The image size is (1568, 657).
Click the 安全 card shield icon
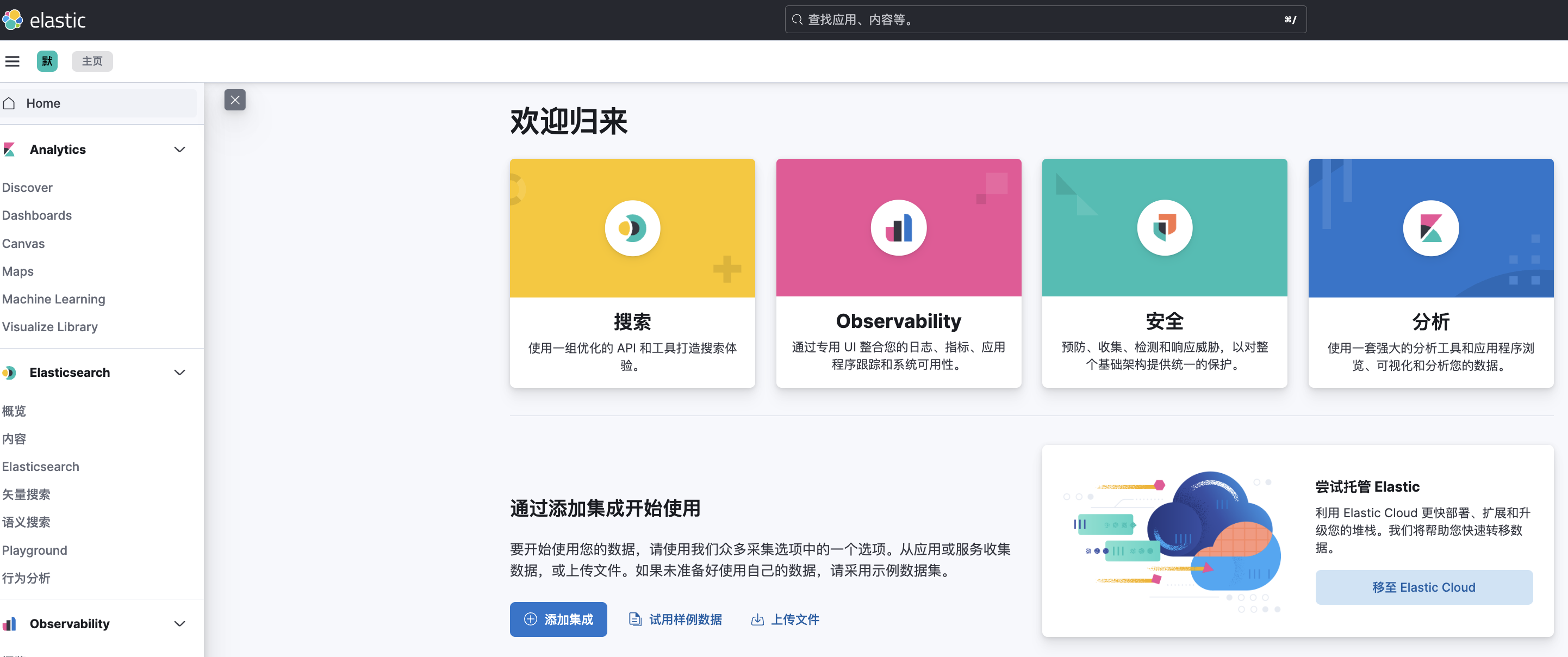click(x=1165, y=228)
